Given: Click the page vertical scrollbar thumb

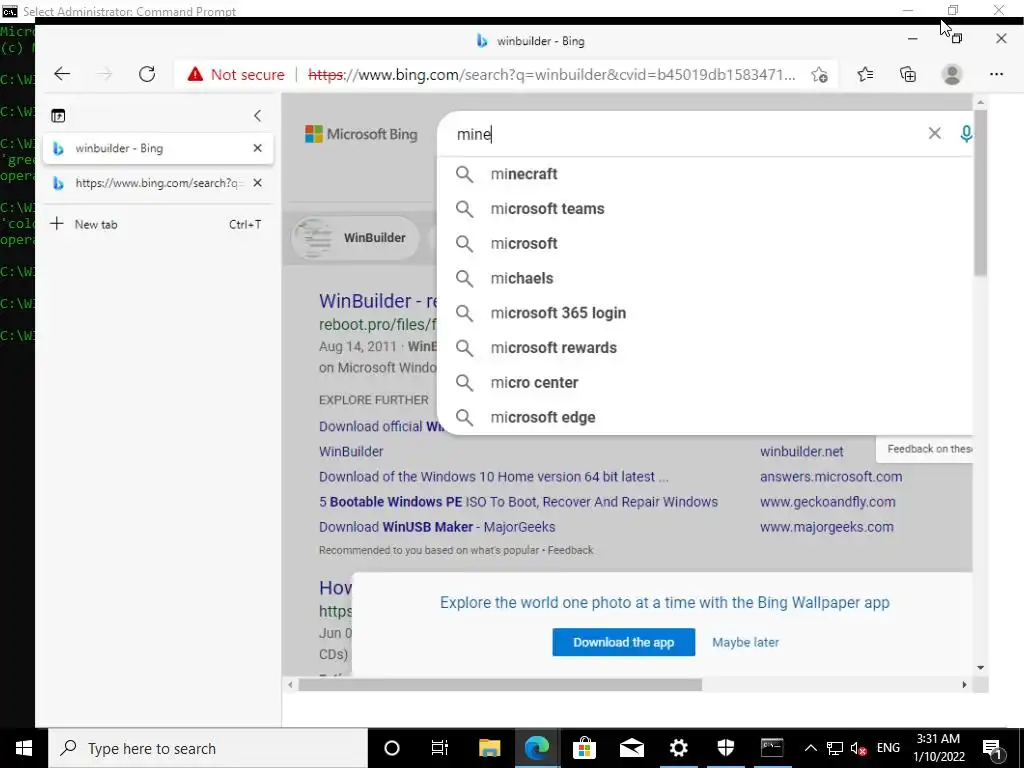Looking at the screenshot, I should [980, 193].
